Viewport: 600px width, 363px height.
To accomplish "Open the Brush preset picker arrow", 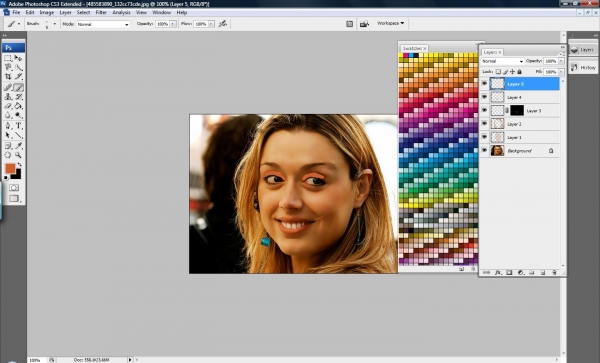I will click(54, 24).
